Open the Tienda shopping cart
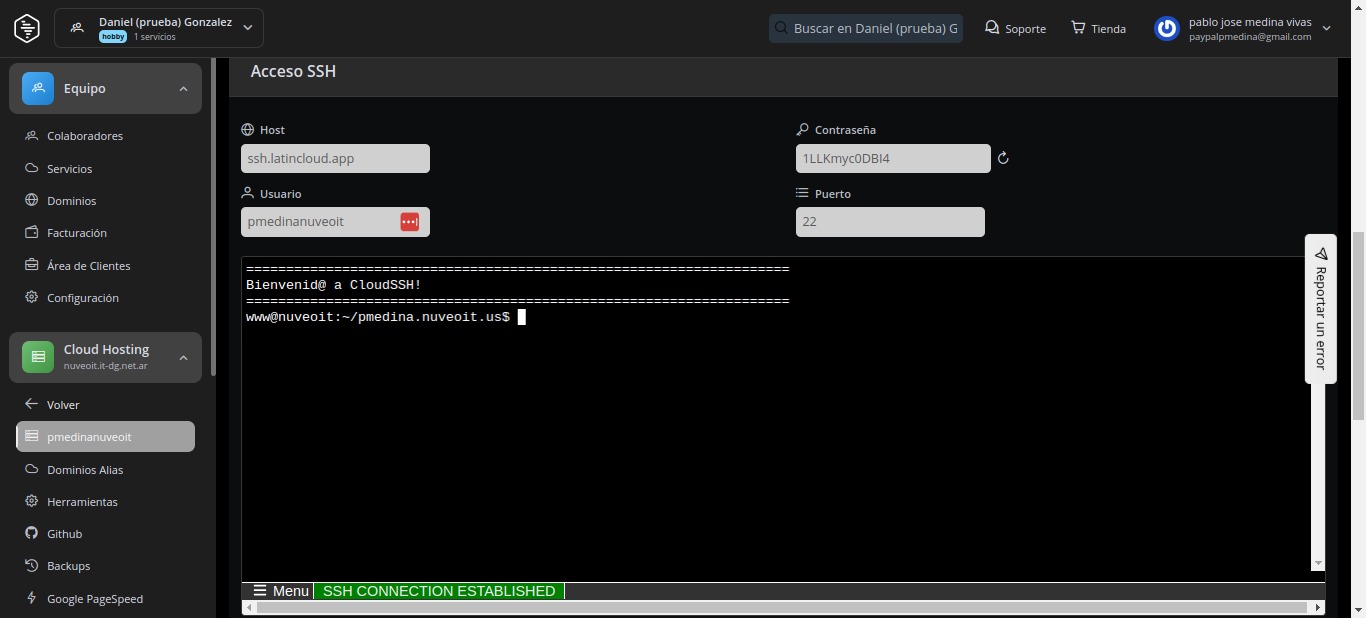The height and width of the screenshot is (618, 1366). (x=1098, y=28)
